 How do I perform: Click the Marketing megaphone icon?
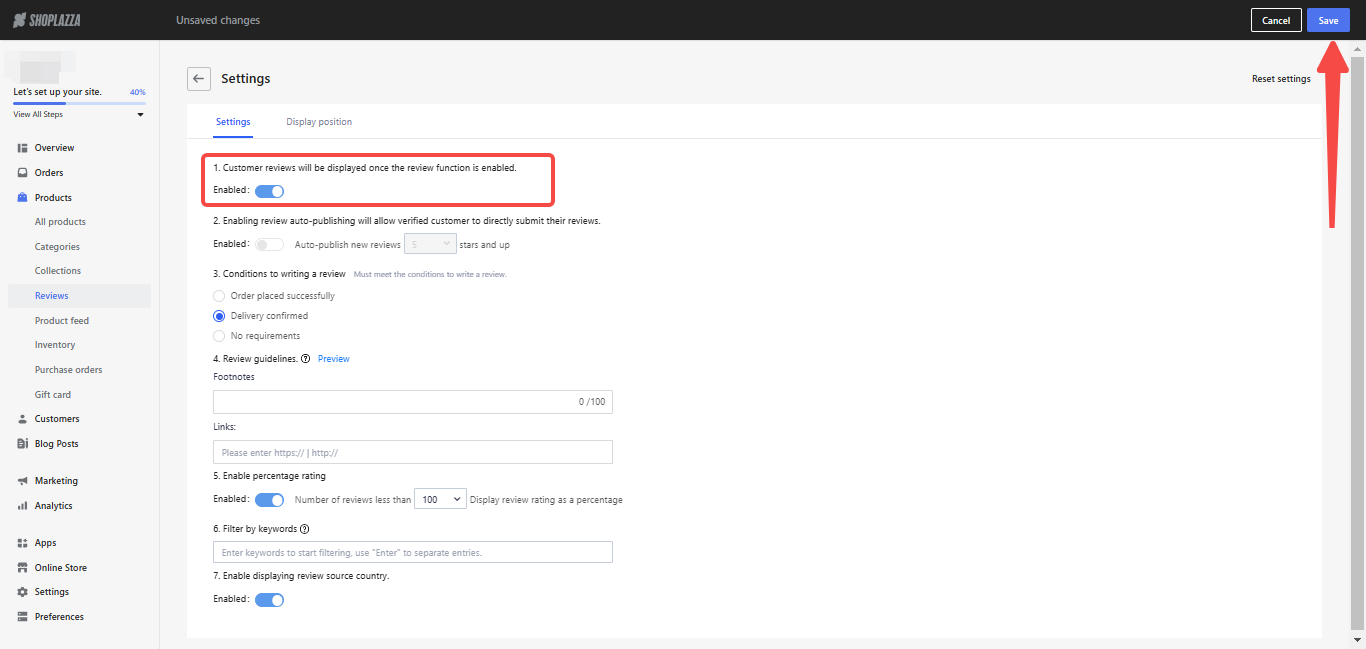tap(22, 481)
